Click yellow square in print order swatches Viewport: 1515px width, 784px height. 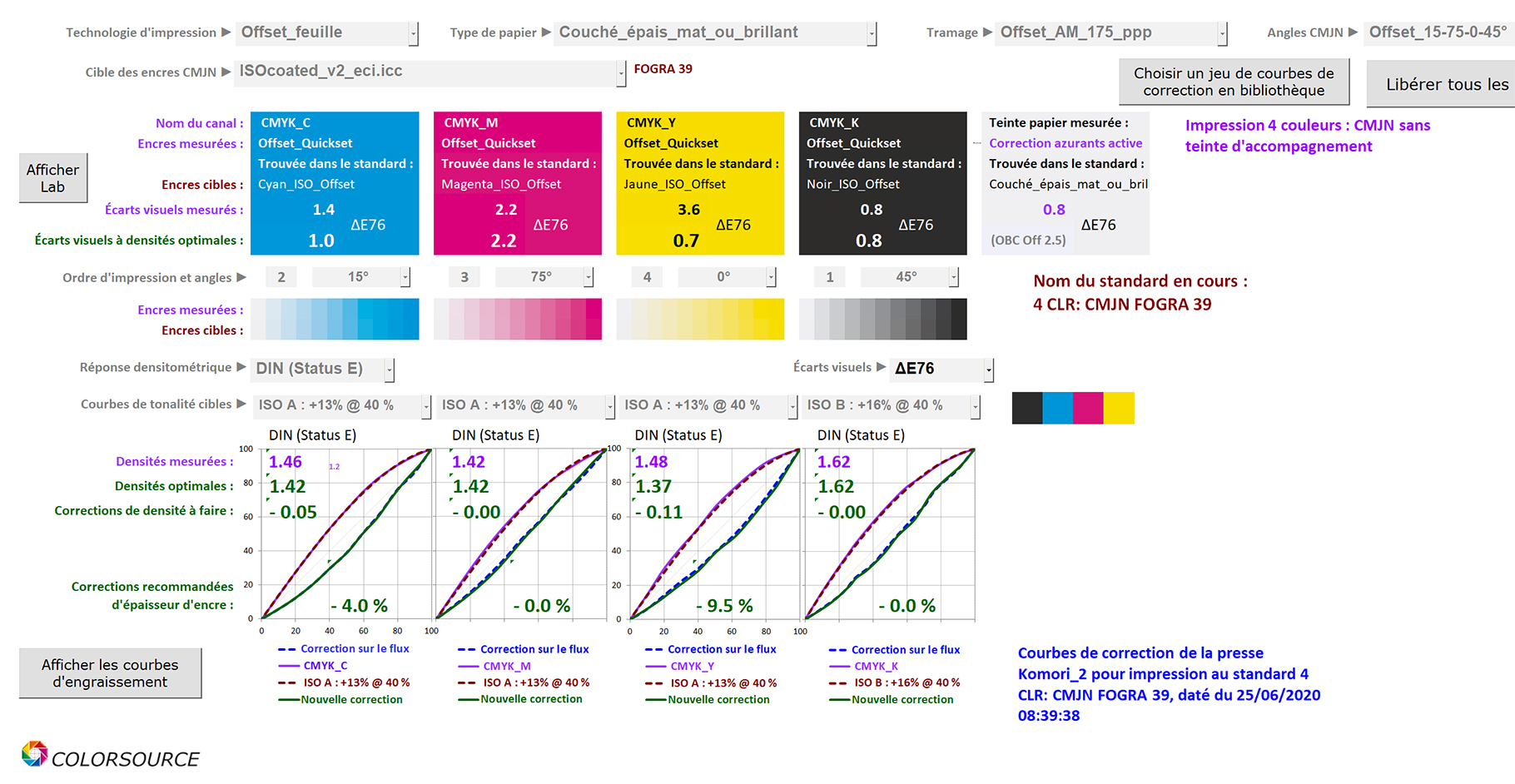[x=1119, y=409]
